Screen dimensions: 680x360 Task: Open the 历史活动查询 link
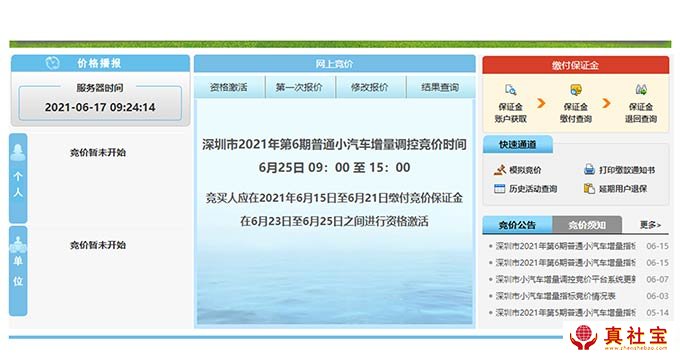(533, 189)
